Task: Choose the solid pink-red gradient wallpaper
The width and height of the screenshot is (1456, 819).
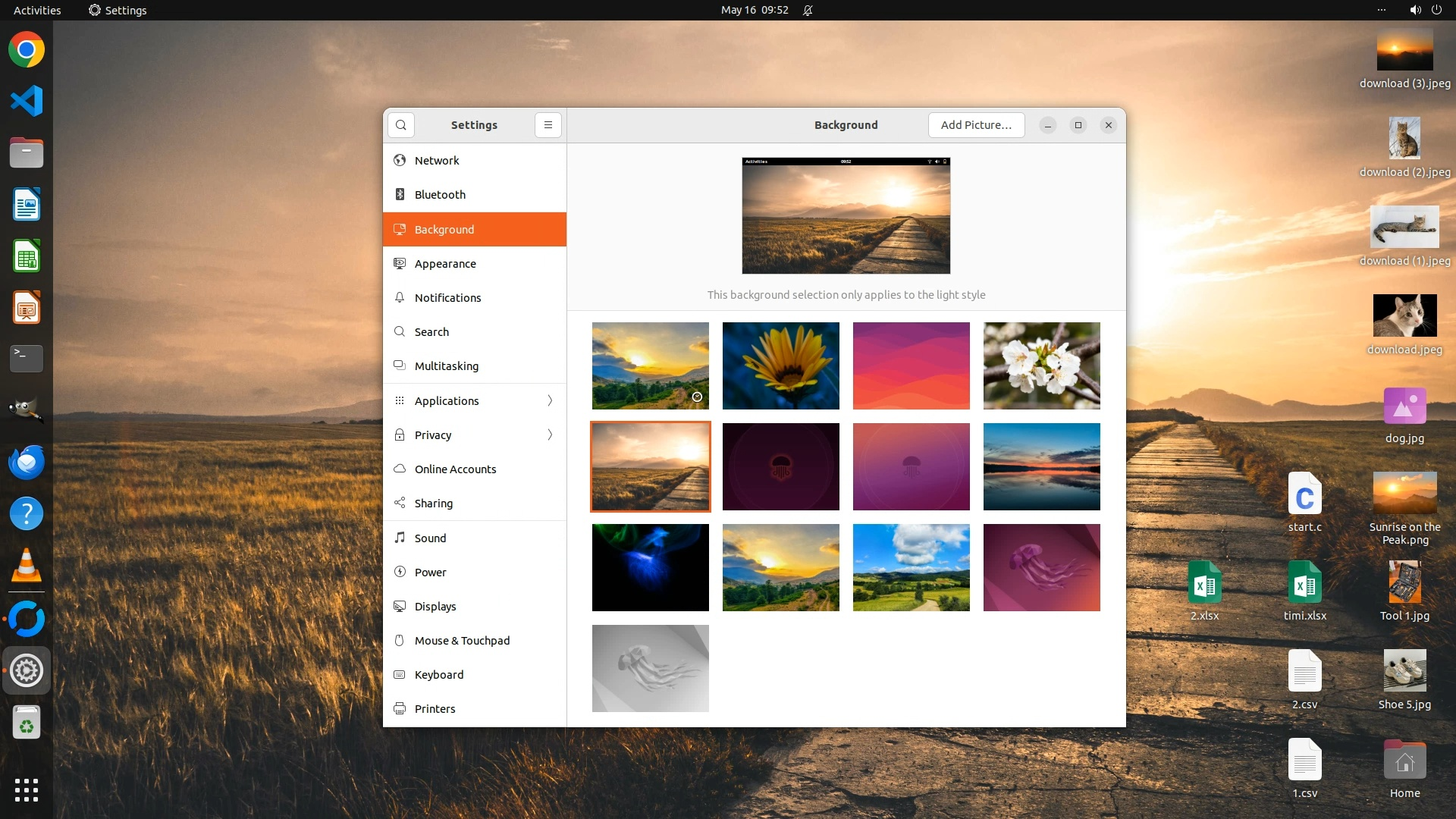Action: tap(911, 366)
